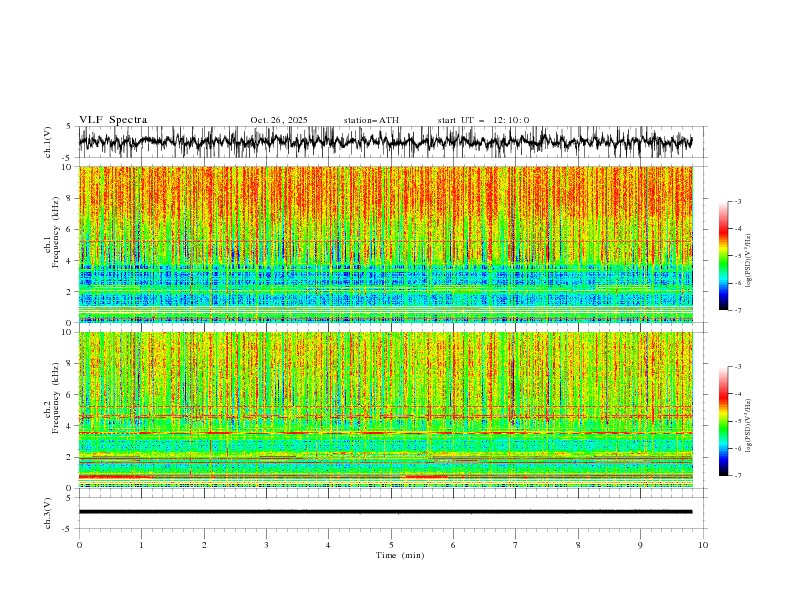Click the "VLF Spectra" plot title
This screenshot has width=792, height=612.
[x=113, y=120]
